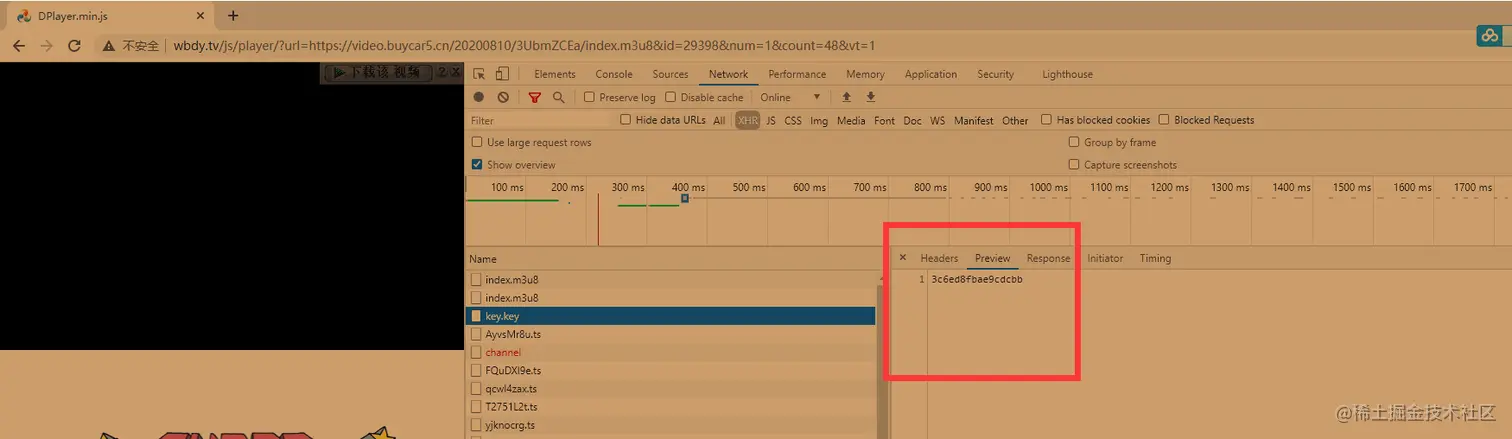Viewport: 1512px width, 439px height.
Task: Click the insecure site warning icon
Action: pos(110,46)
